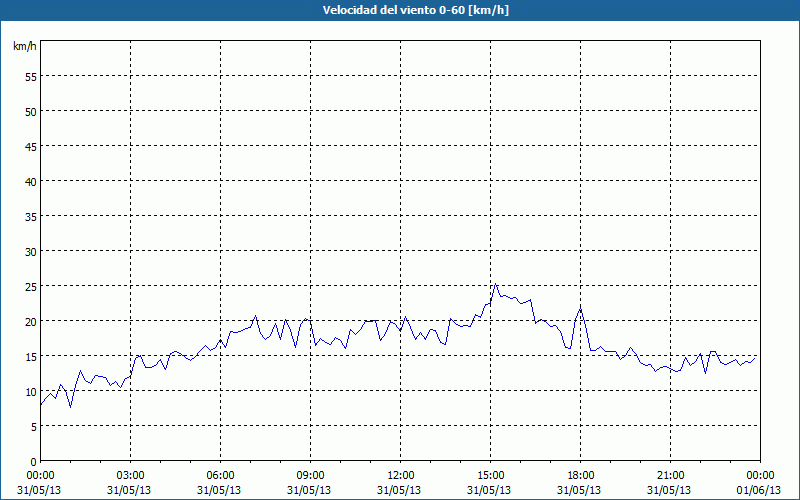Image resolution: width=800 pixels, height=500 pixels.
Task: Click the chart title 'Velocidad del viento 0-60 [km/h]'
Action: [415, 10]
